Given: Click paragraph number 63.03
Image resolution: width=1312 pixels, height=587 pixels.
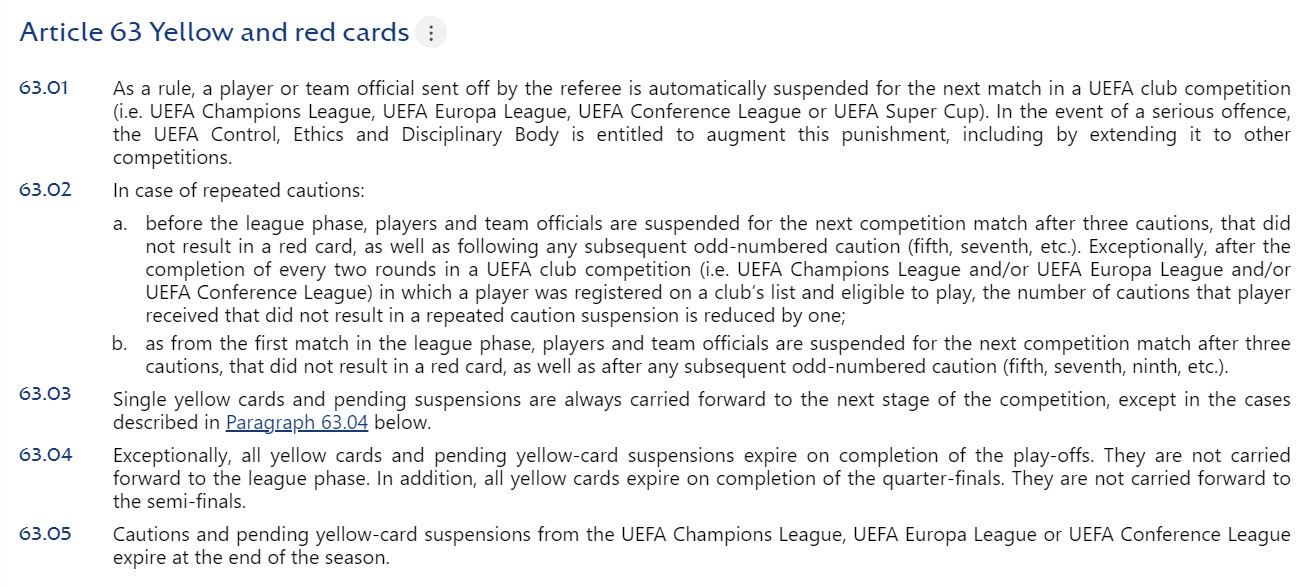Looking at the screenshot, I should 45,394.
